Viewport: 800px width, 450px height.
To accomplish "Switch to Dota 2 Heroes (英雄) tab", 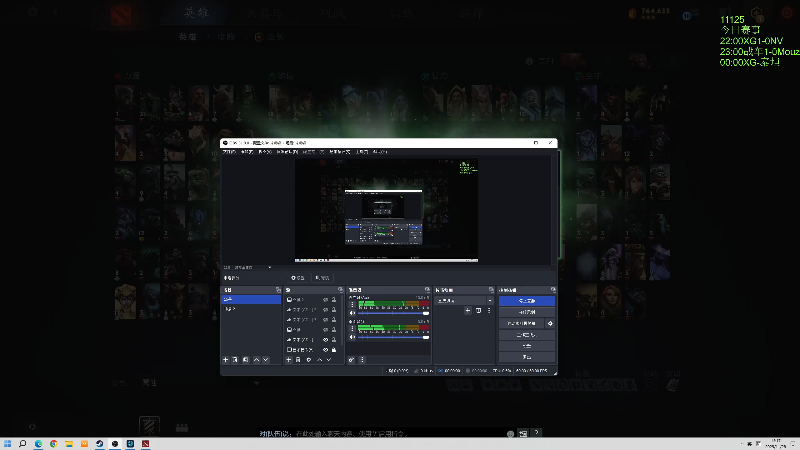I will pos(196,13).
